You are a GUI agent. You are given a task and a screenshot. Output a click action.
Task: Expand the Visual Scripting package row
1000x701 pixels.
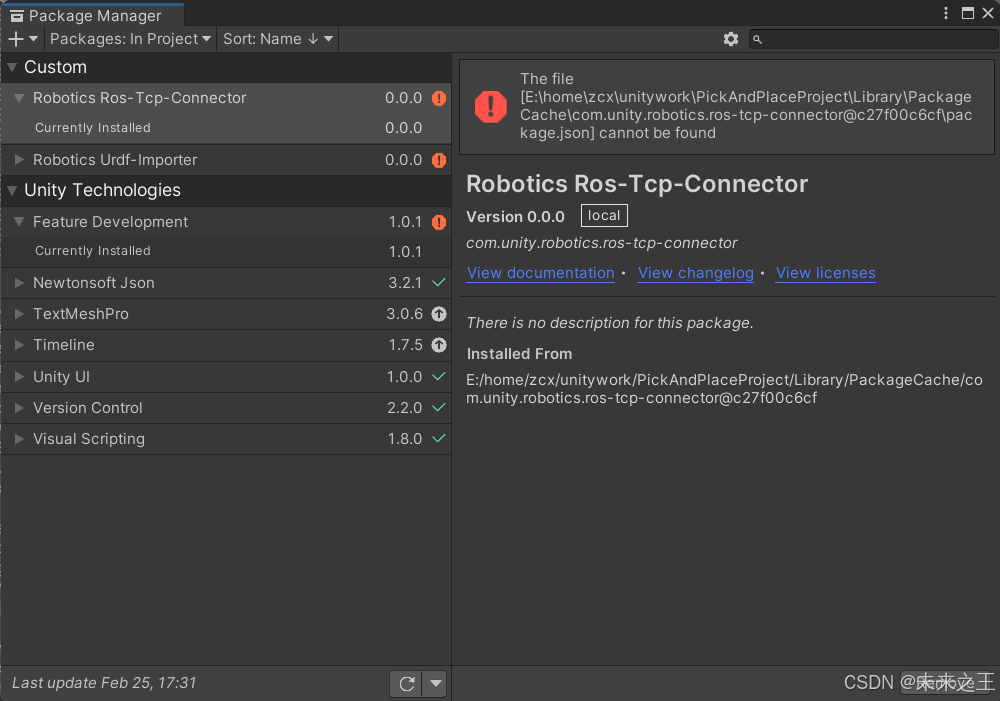(x=19, y=439)
